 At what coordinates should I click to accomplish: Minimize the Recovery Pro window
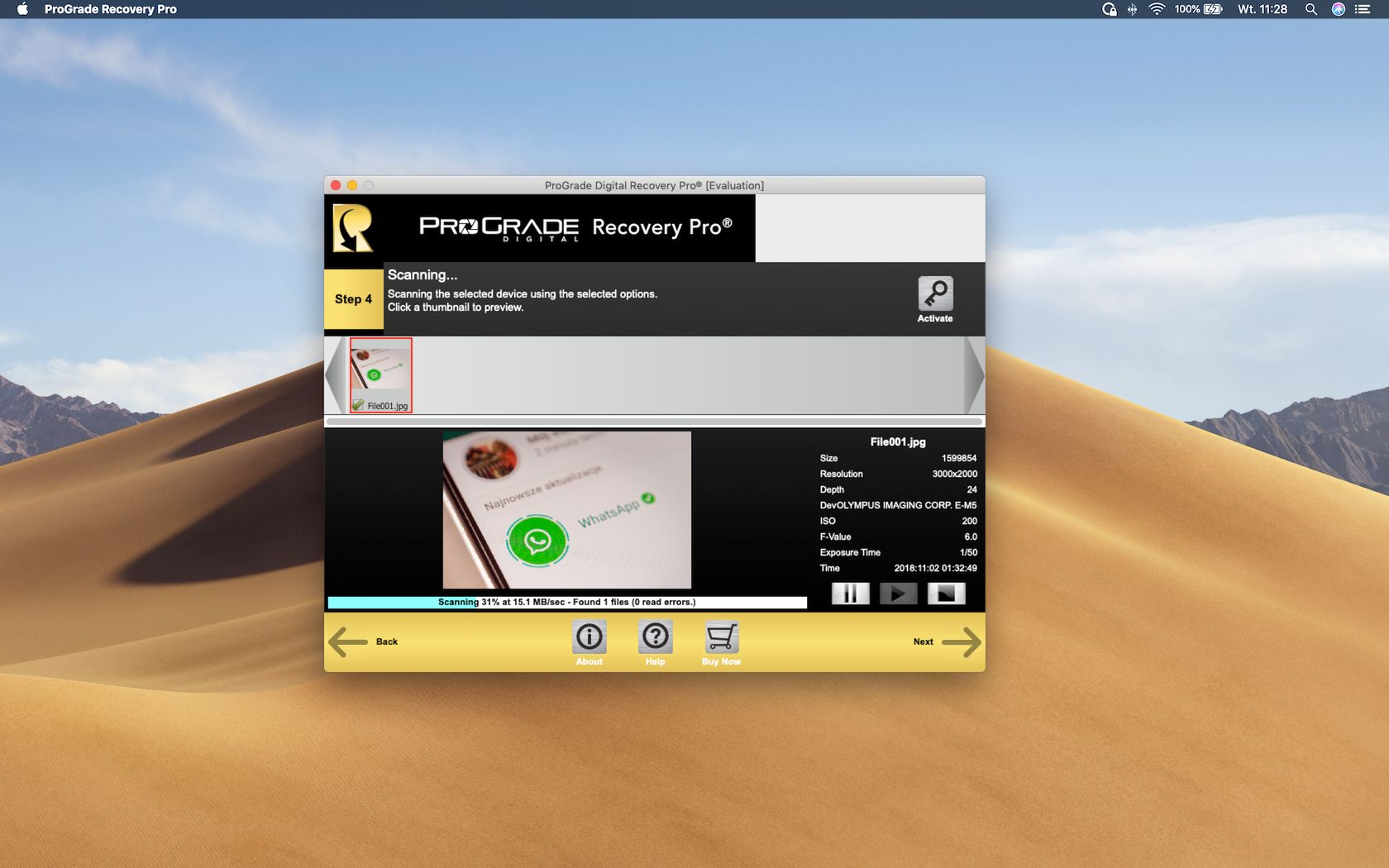[352, 185]
